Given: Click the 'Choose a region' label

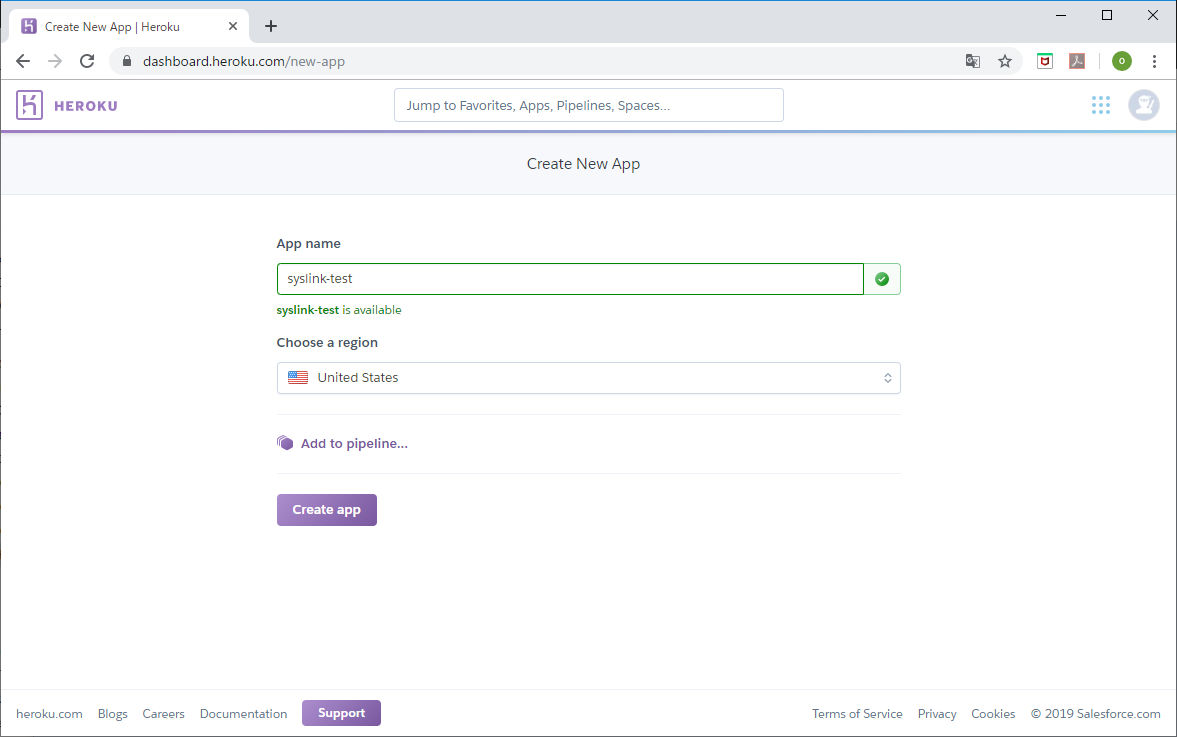Looking at the screenshot, I should pyautogui.click(x=327, y=342).
